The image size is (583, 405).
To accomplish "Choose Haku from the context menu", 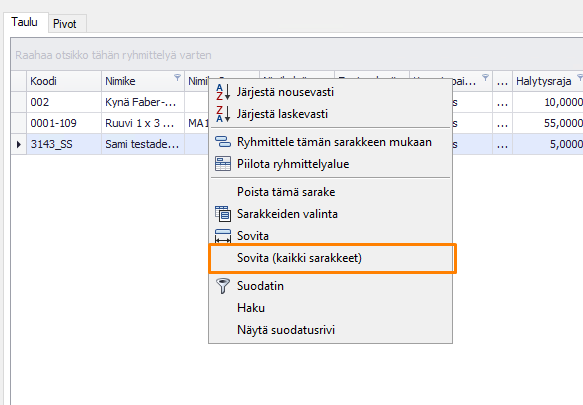I will click(330, 308).
